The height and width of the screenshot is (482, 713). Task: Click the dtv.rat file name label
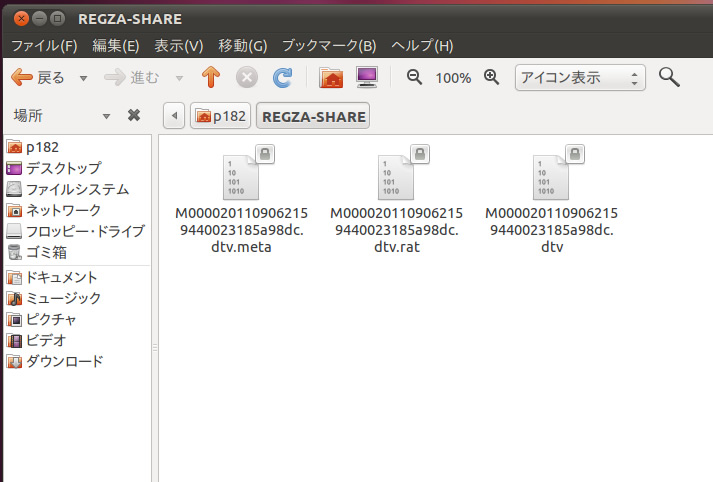tap(397, 230)
